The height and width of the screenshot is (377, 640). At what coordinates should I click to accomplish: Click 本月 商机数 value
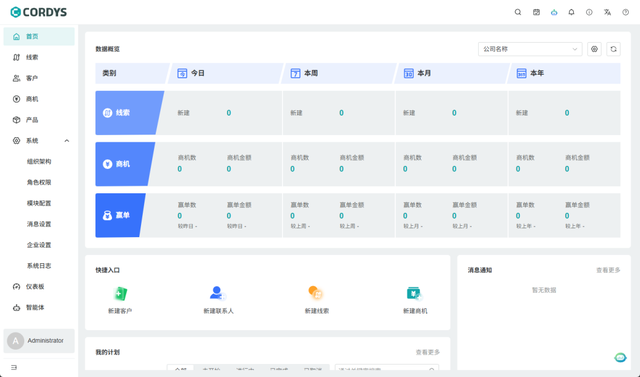pyautogui.click(x=405, y=169)
